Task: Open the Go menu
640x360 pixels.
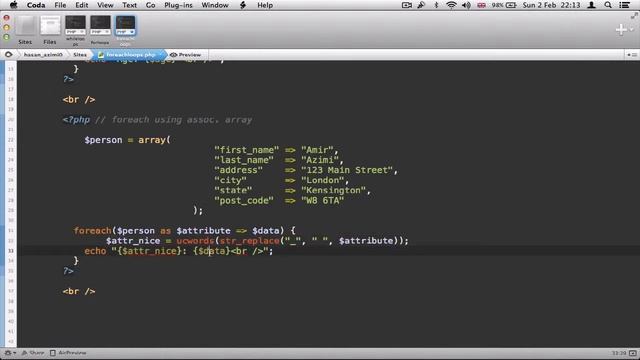Action: 151,5
